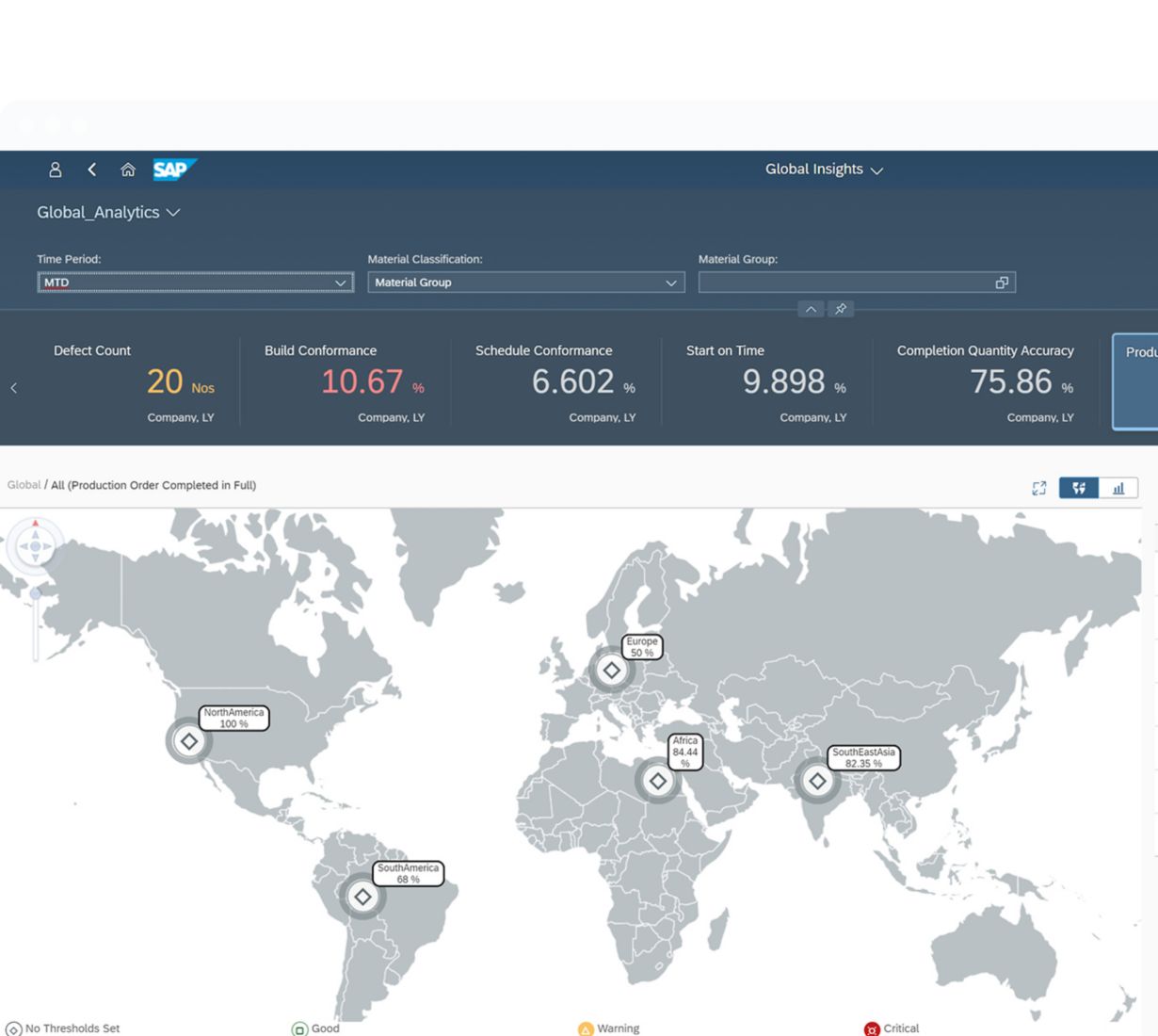Click the SAP logo
The image size is (1158, 1036).
coord(173,170)
